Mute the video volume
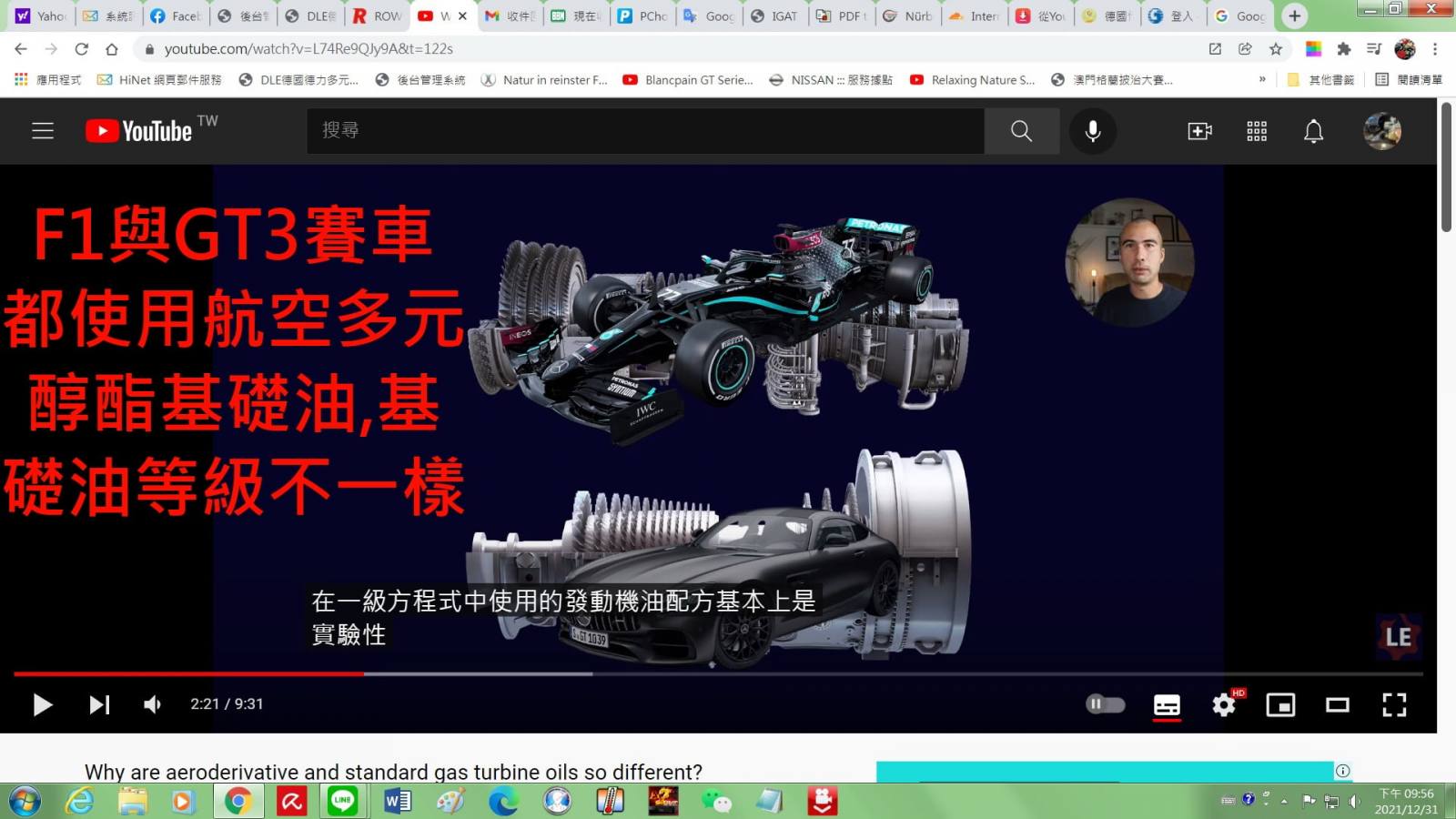This screenshot has width=1456, height=819. (152, 704)
